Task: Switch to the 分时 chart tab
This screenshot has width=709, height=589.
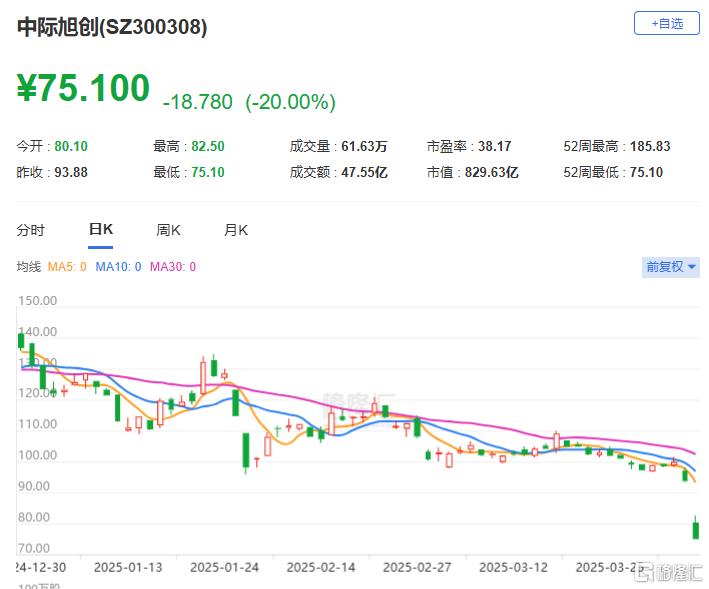Action: (x=30, y=230)
